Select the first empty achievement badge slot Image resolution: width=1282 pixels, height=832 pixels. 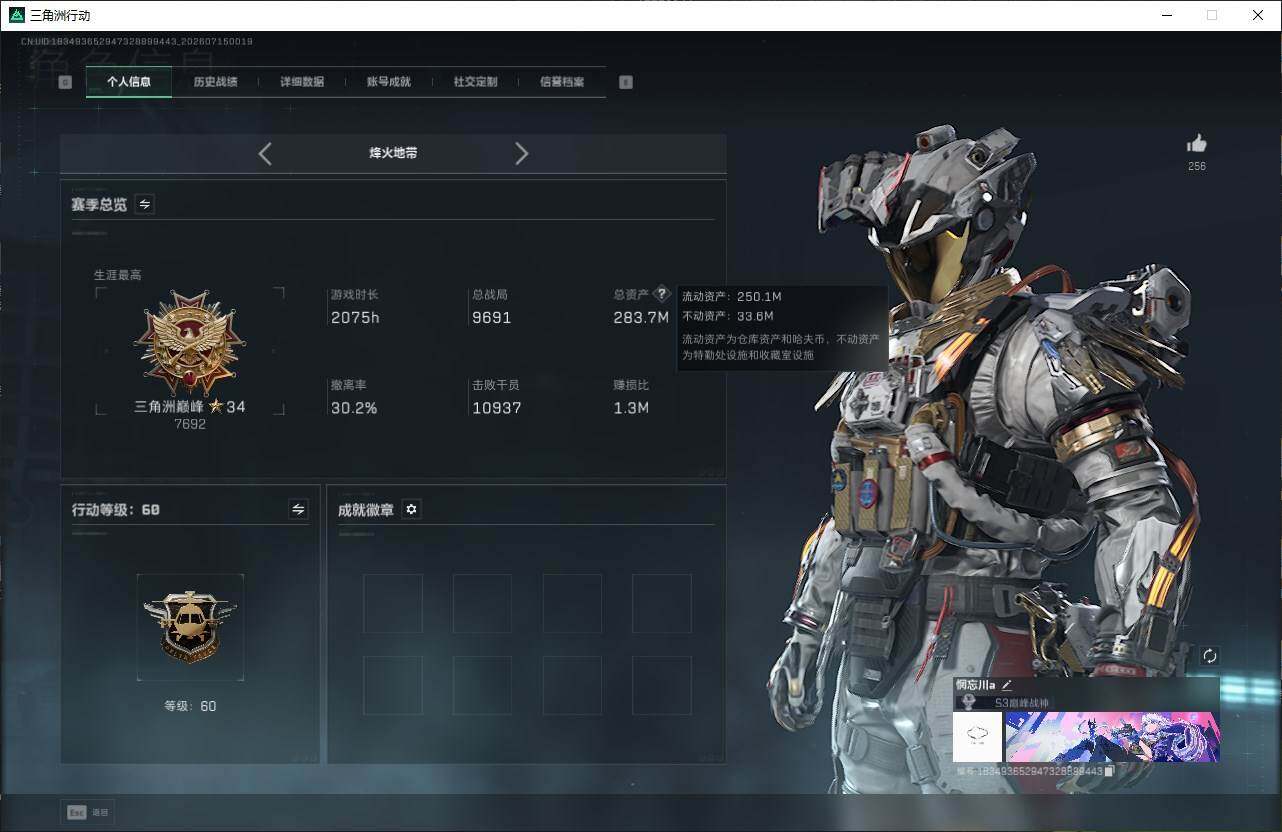click(x=393, y=603)
